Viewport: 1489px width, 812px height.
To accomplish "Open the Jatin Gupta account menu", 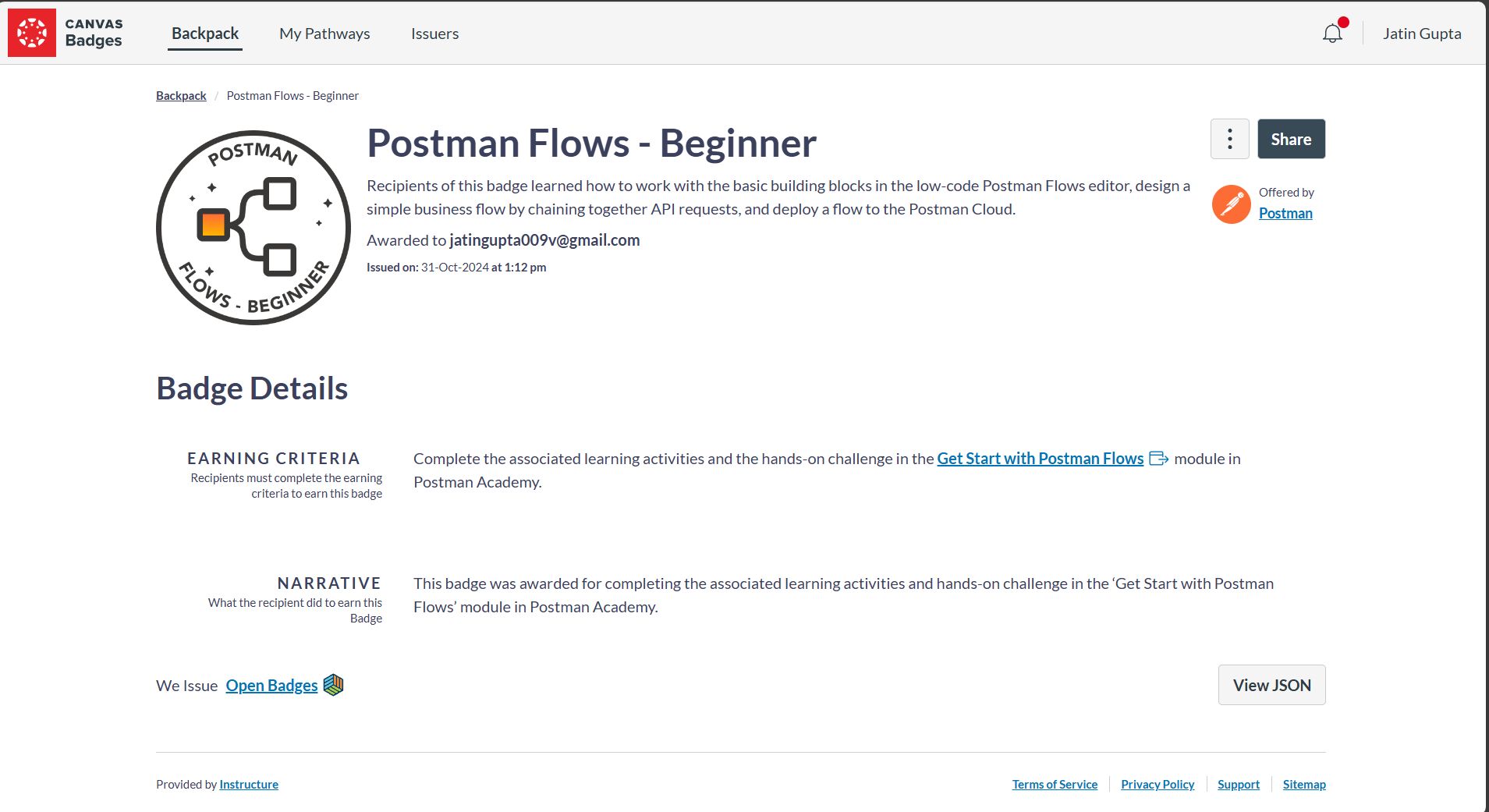I will pyautogui.click(x=1421, y=33).
